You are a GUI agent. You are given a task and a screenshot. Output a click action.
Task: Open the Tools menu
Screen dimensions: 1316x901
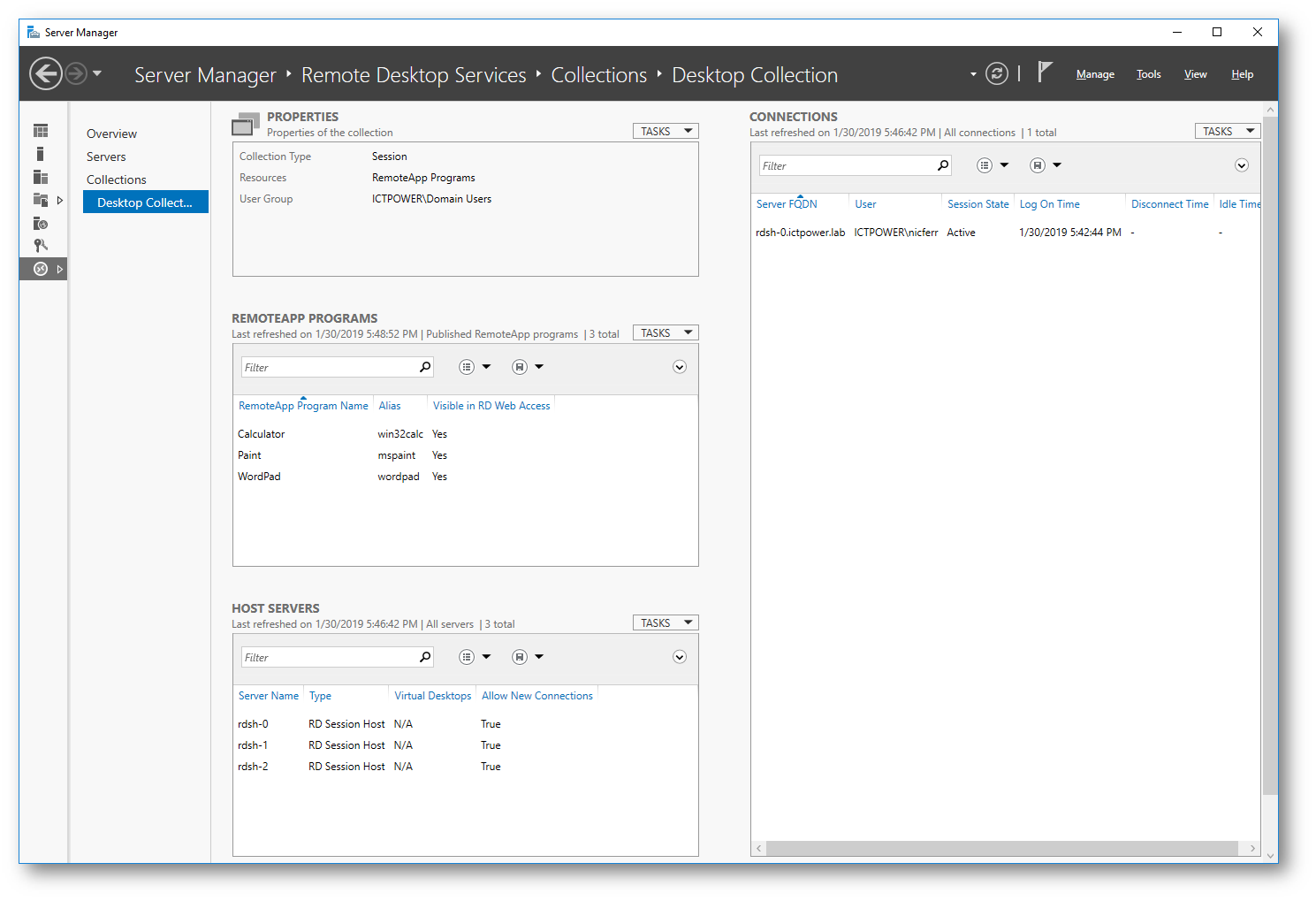(x=1148, y=74)
